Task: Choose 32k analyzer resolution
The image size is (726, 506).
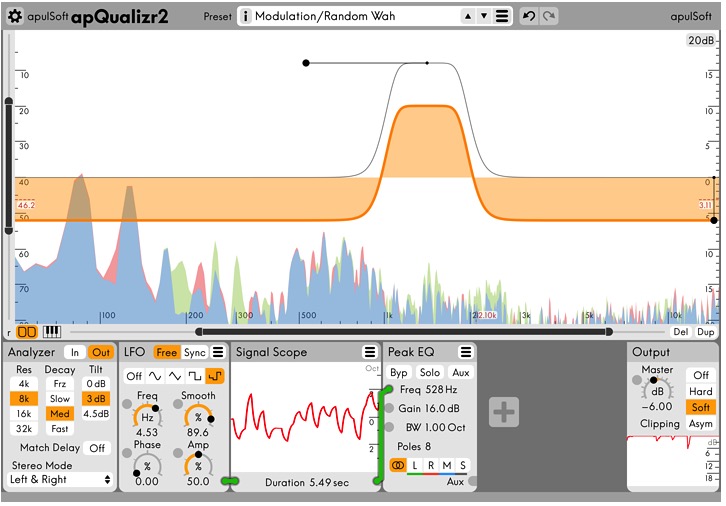Action: tap(24, 429)
